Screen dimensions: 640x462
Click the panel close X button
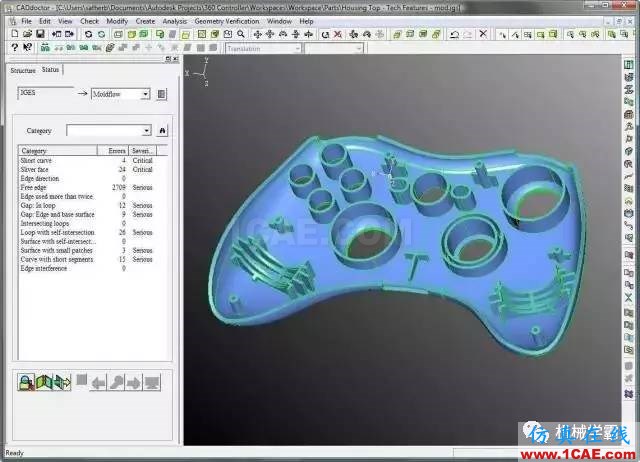(x=176, y=59)
